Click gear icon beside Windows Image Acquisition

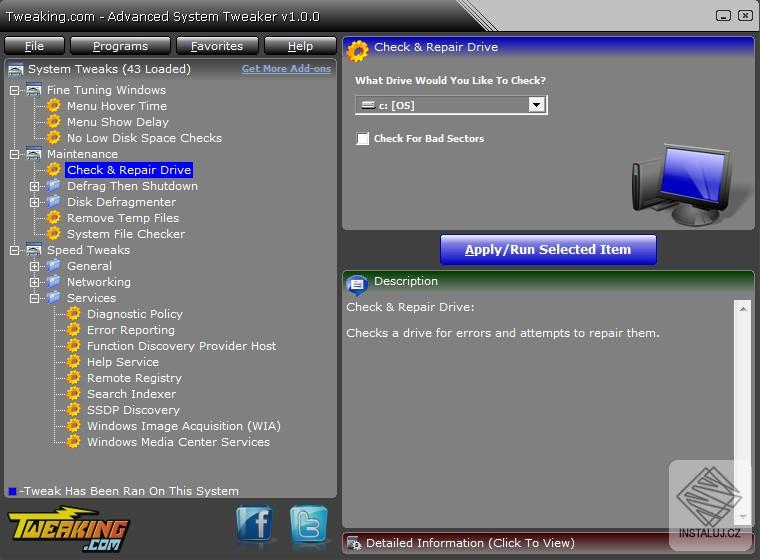pos(73,426)
